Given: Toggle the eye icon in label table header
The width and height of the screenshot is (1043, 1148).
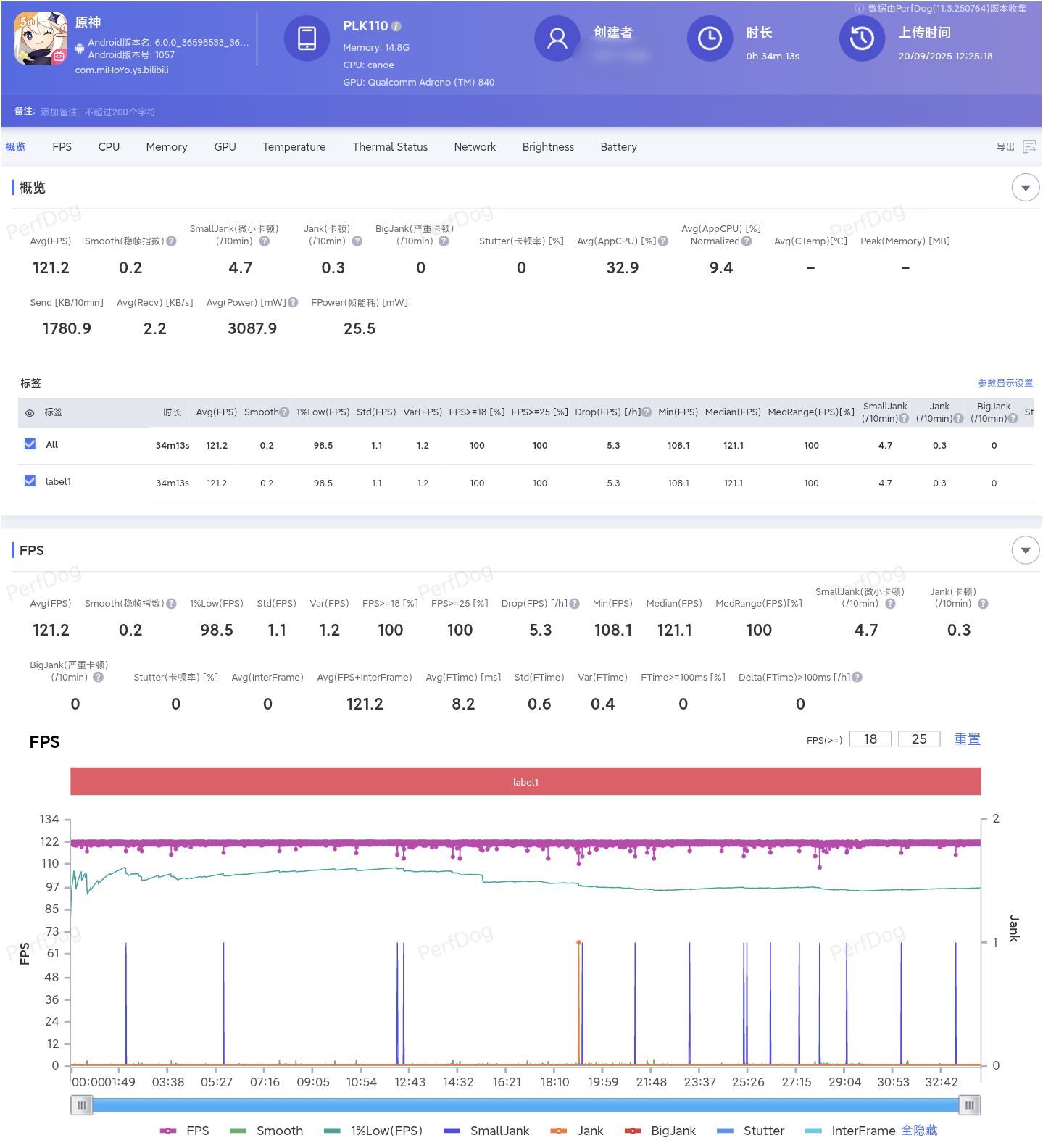Looking at the screenshot, I should coord(30,413).
